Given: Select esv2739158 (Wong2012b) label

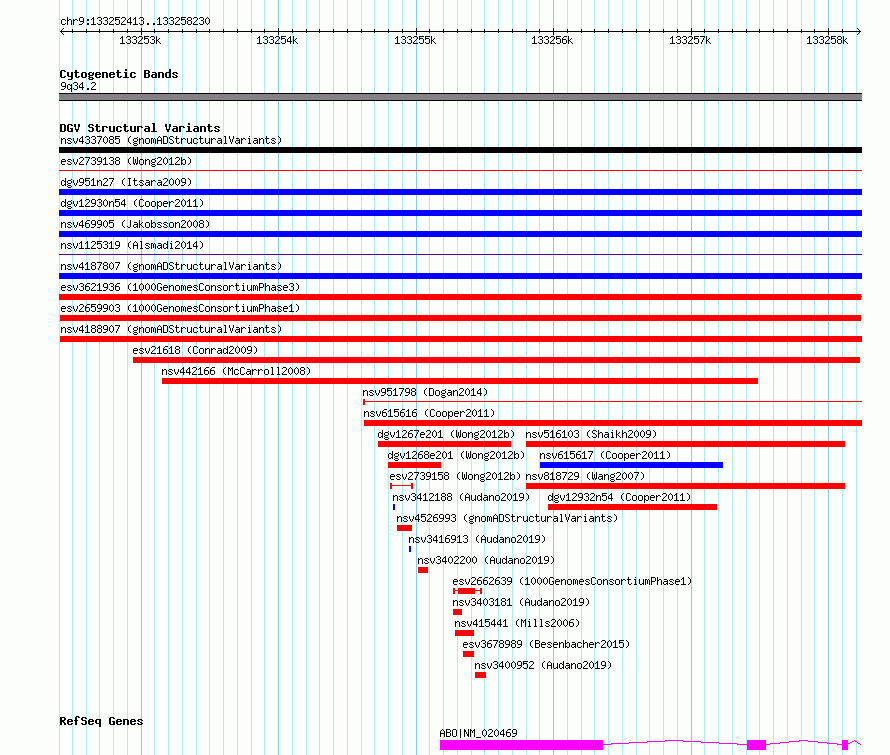Looking at the screenshot, I should (455, 476).
